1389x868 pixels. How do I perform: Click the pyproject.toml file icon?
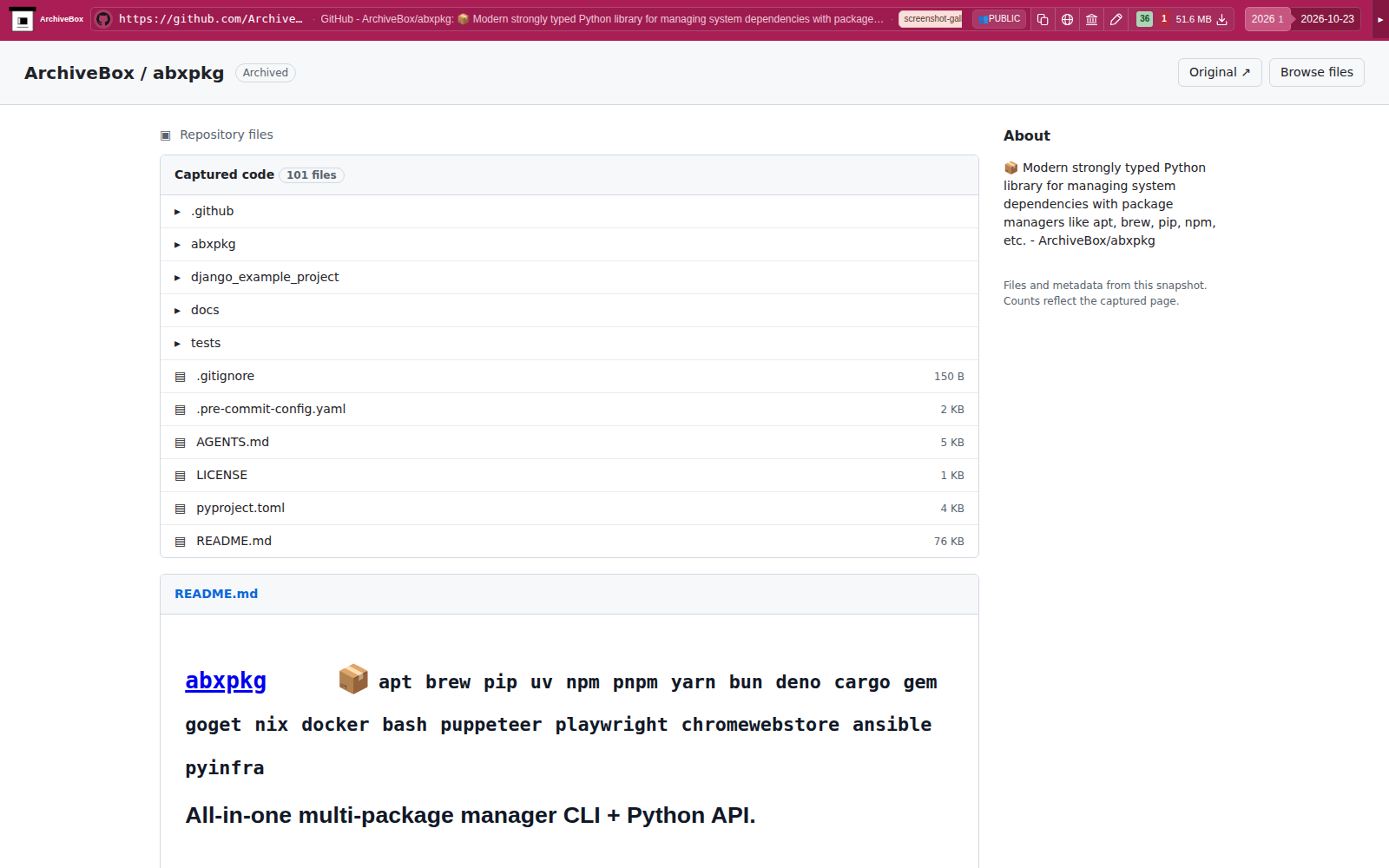[181, 509]
